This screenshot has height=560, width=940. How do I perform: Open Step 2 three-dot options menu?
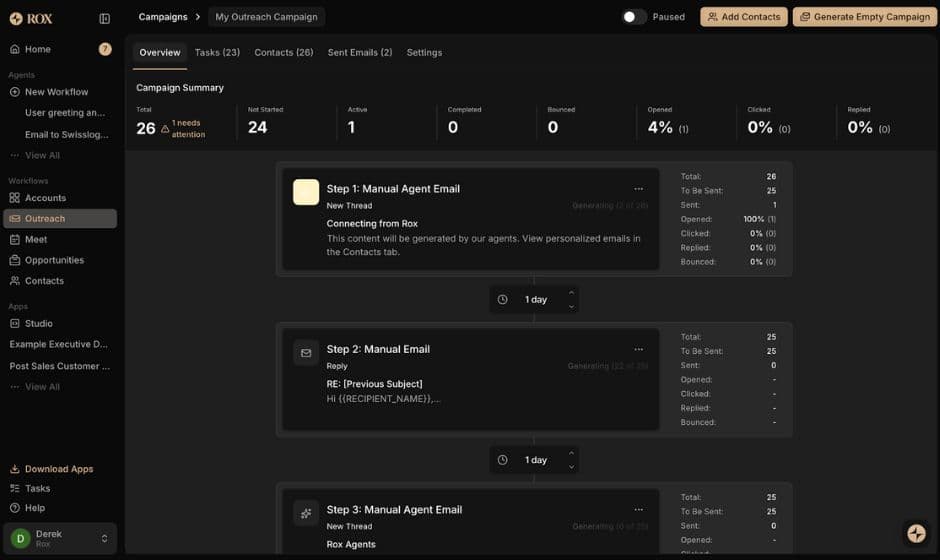638,349
